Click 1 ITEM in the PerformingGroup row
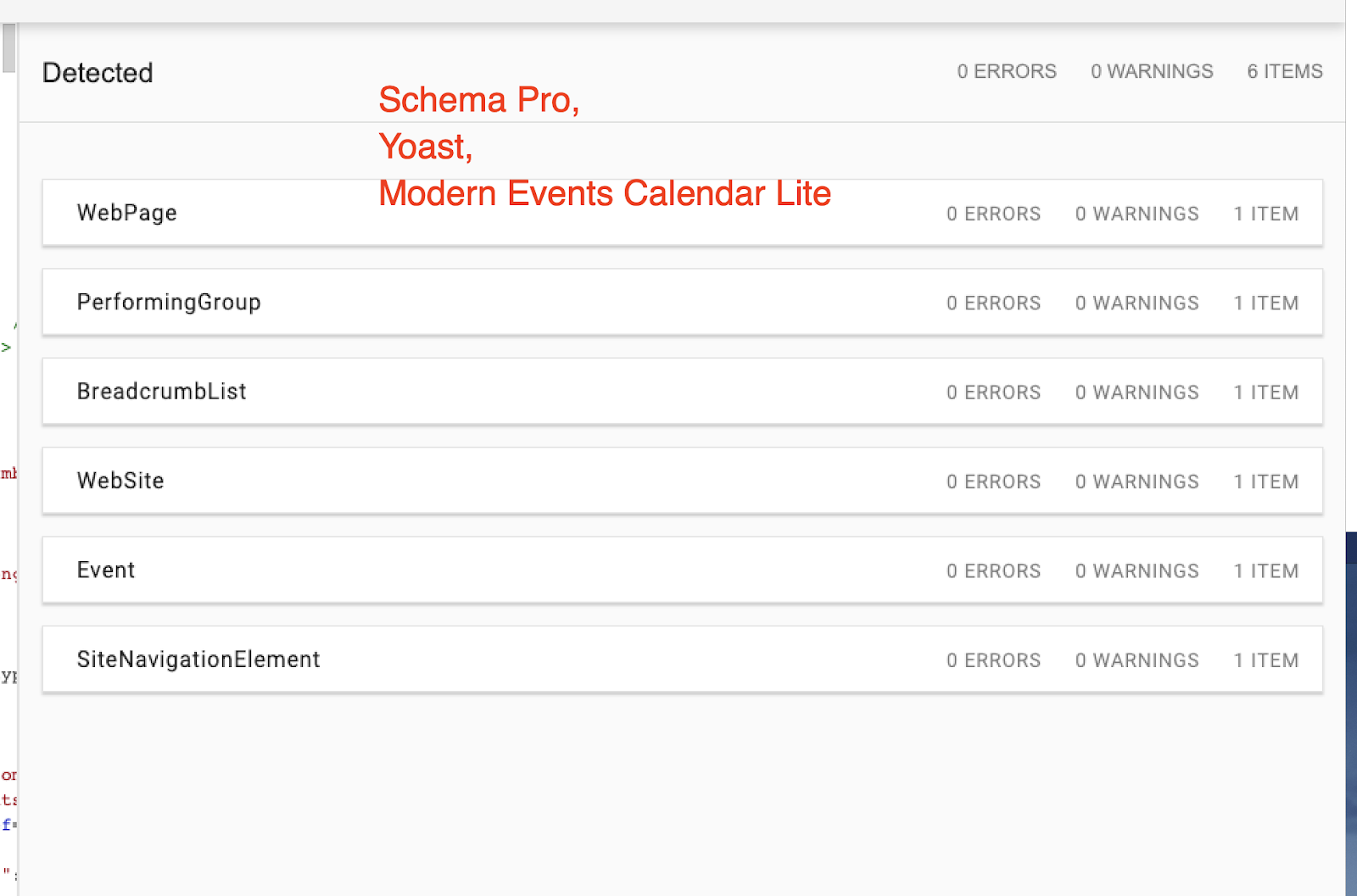 pos(1265,303)
